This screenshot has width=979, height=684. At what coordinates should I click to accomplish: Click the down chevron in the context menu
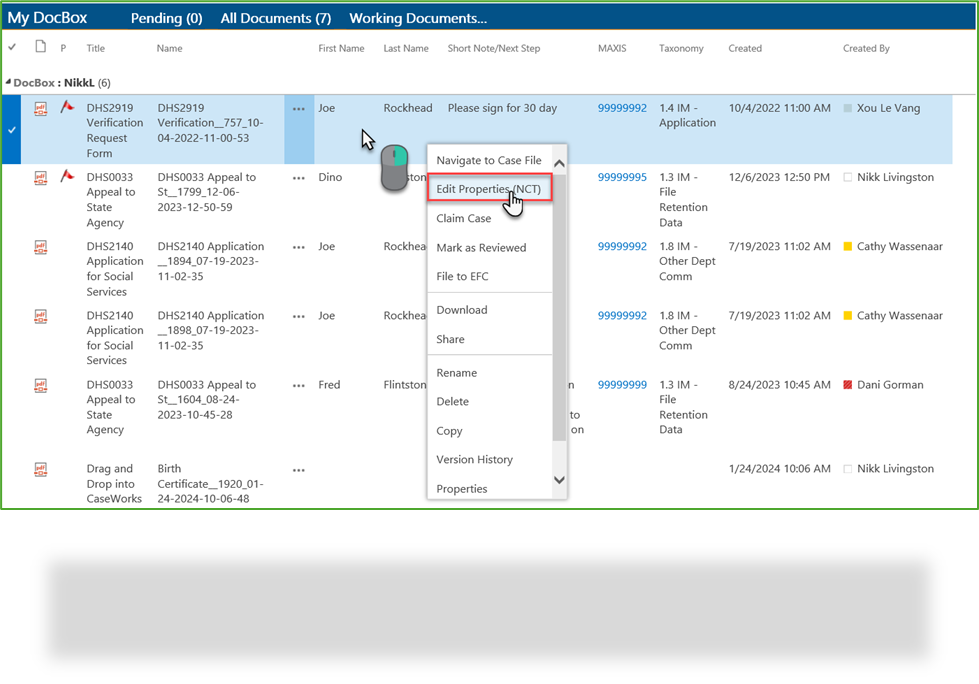[558, 481]
